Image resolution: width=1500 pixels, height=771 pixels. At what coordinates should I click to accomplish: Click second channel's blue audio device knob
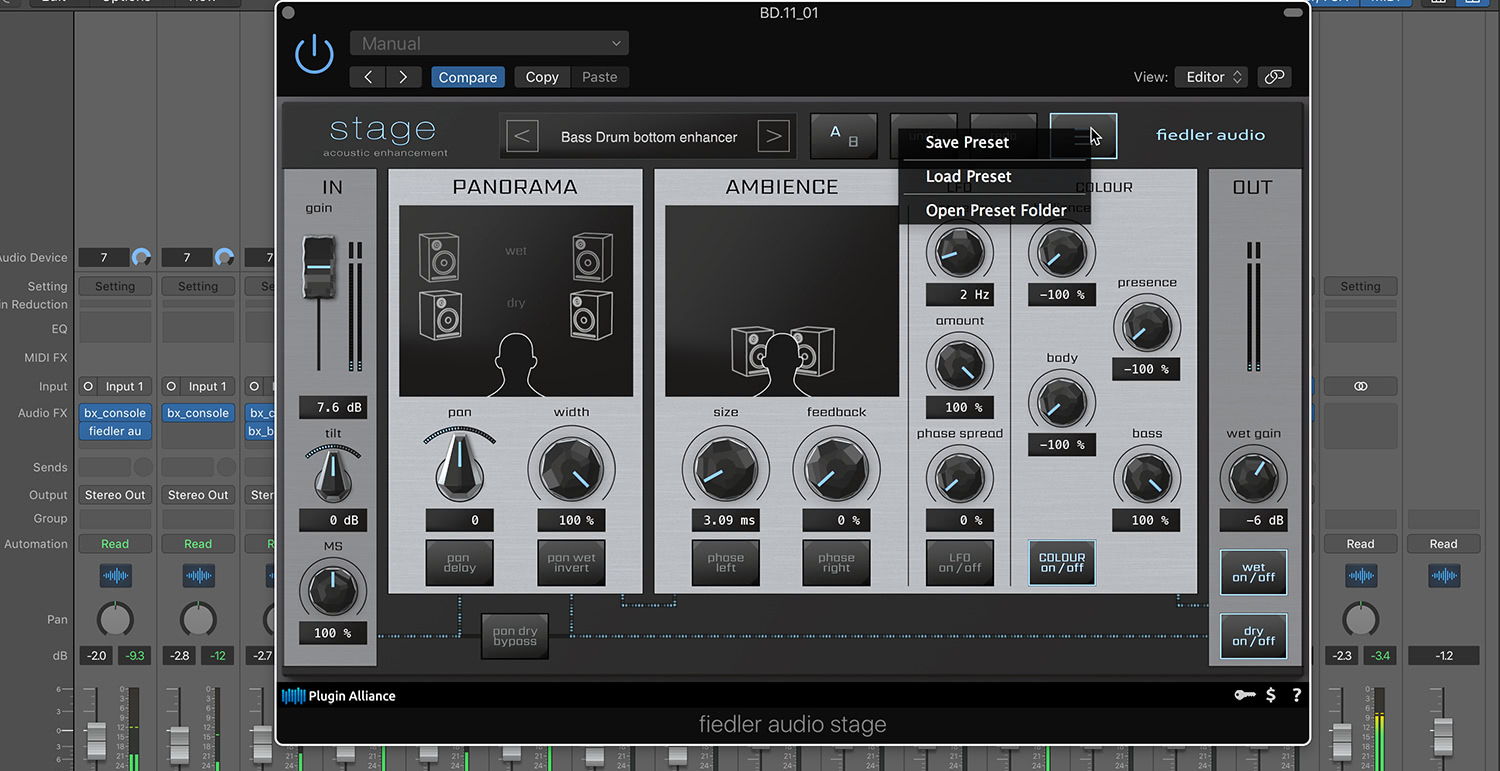point(224,258)
